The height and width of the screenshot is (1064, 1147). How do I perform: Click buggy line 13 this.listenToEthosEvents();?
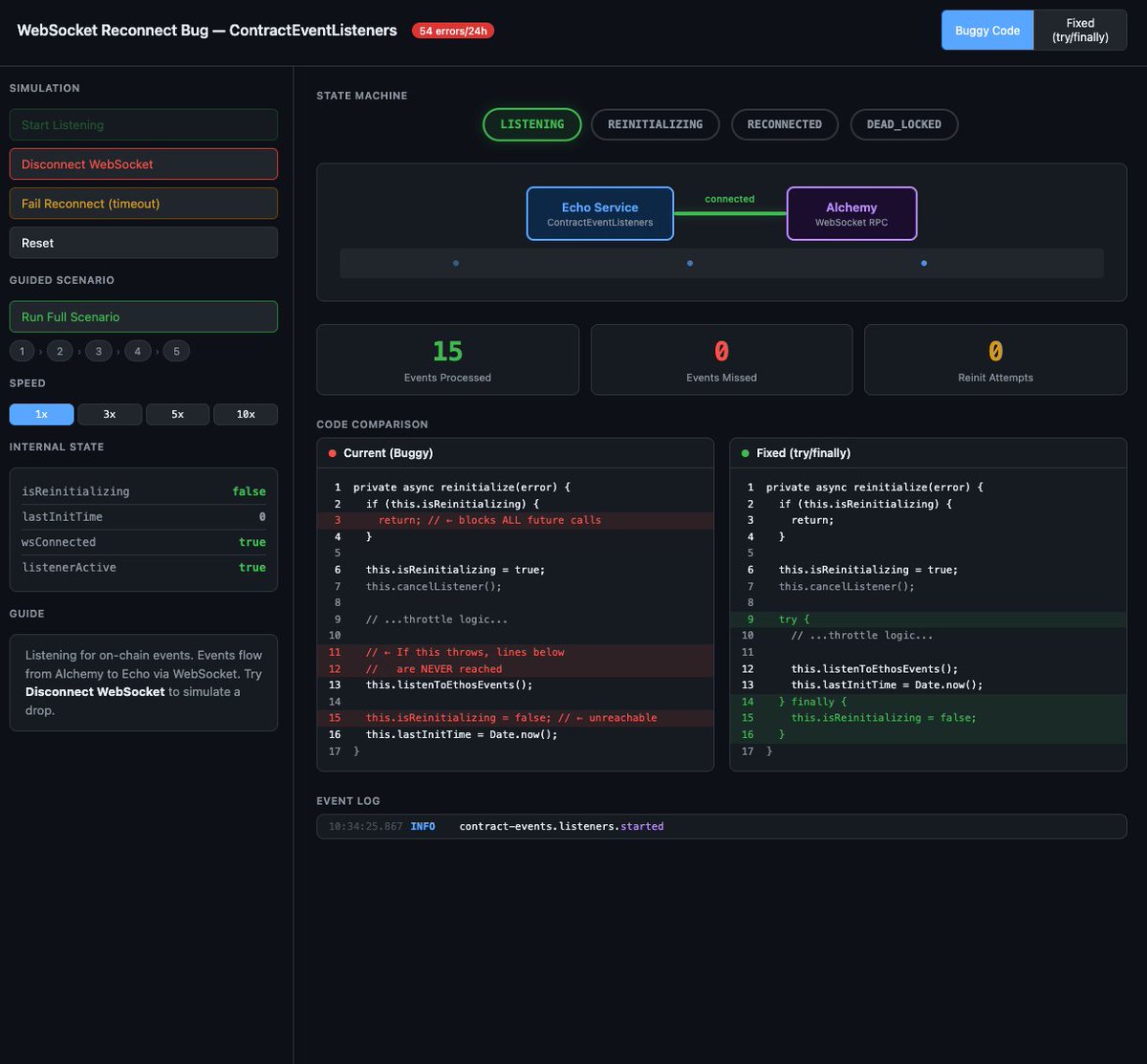tap(515, 684)
